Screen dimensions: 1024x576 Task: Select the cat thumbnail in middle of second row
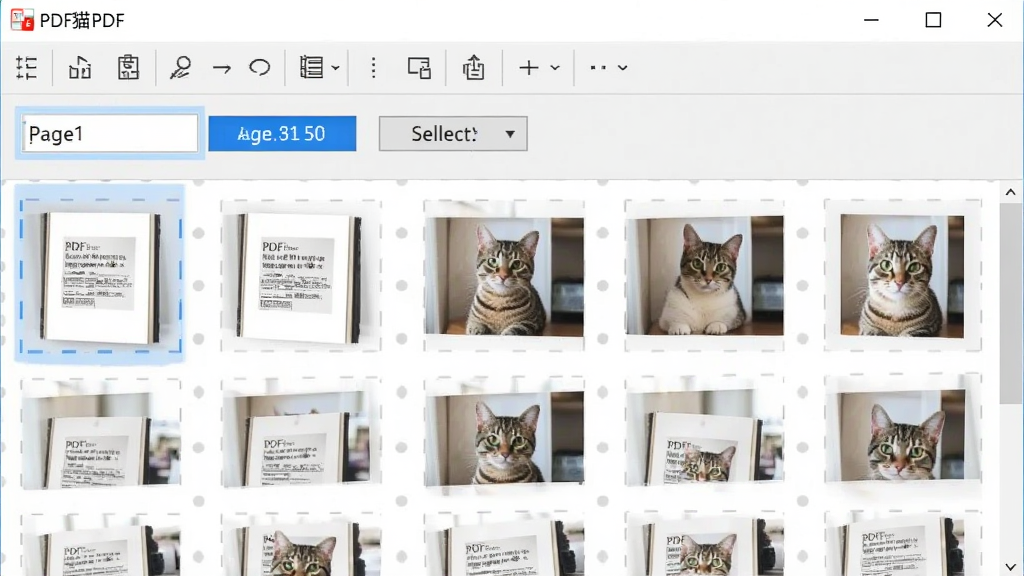[x=504, y=433]
